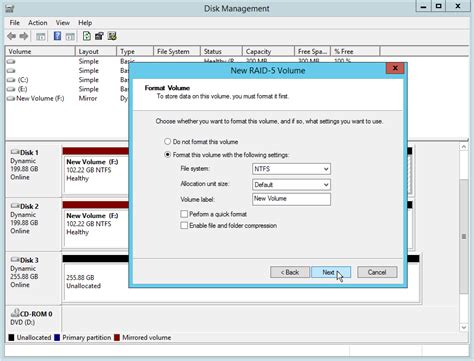Click the scrollbar up arrow in disk pane
The width and height of the screenshot is (474, 361).
[464, 147]
